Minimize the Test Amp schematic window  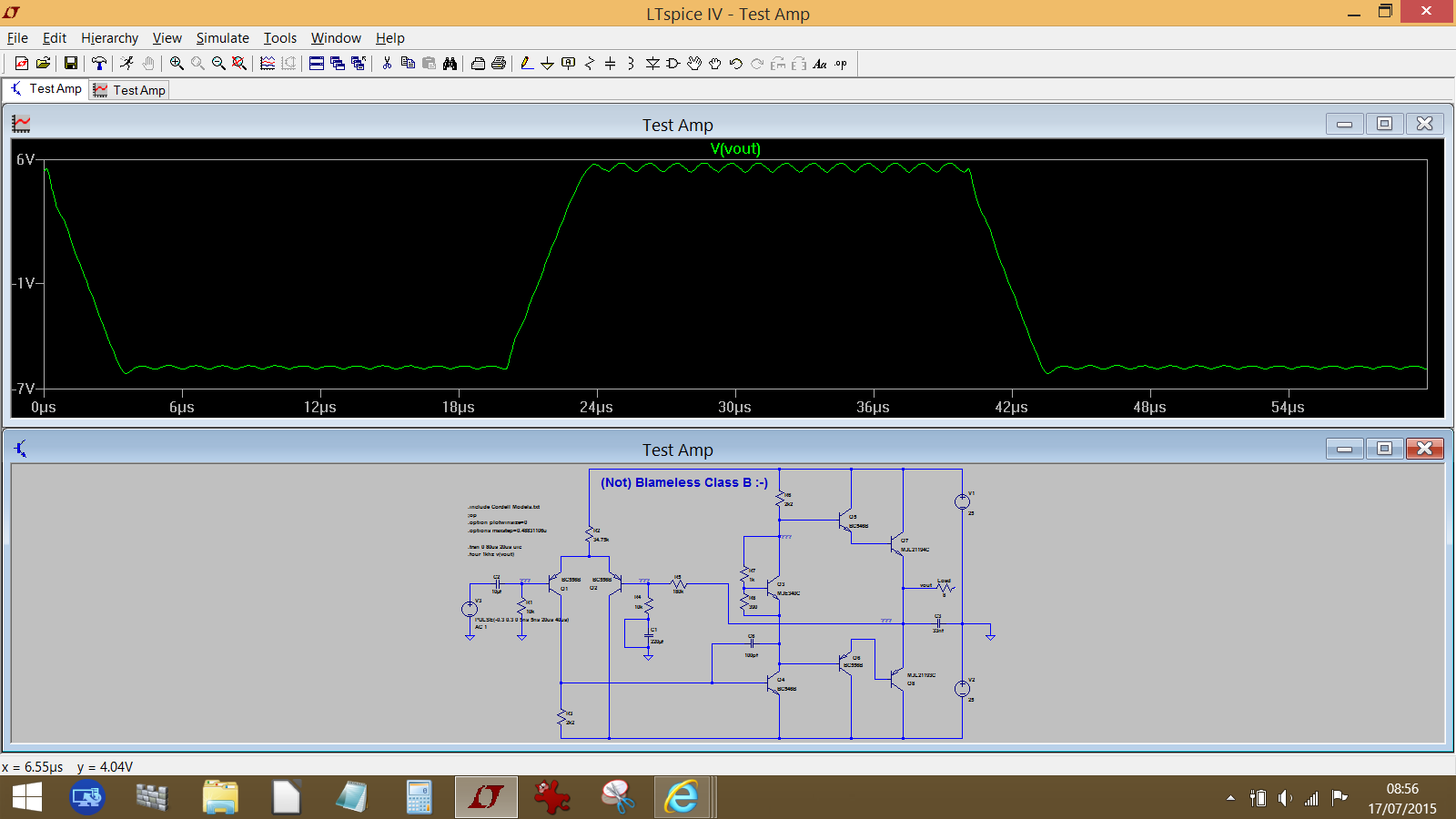1344,449
